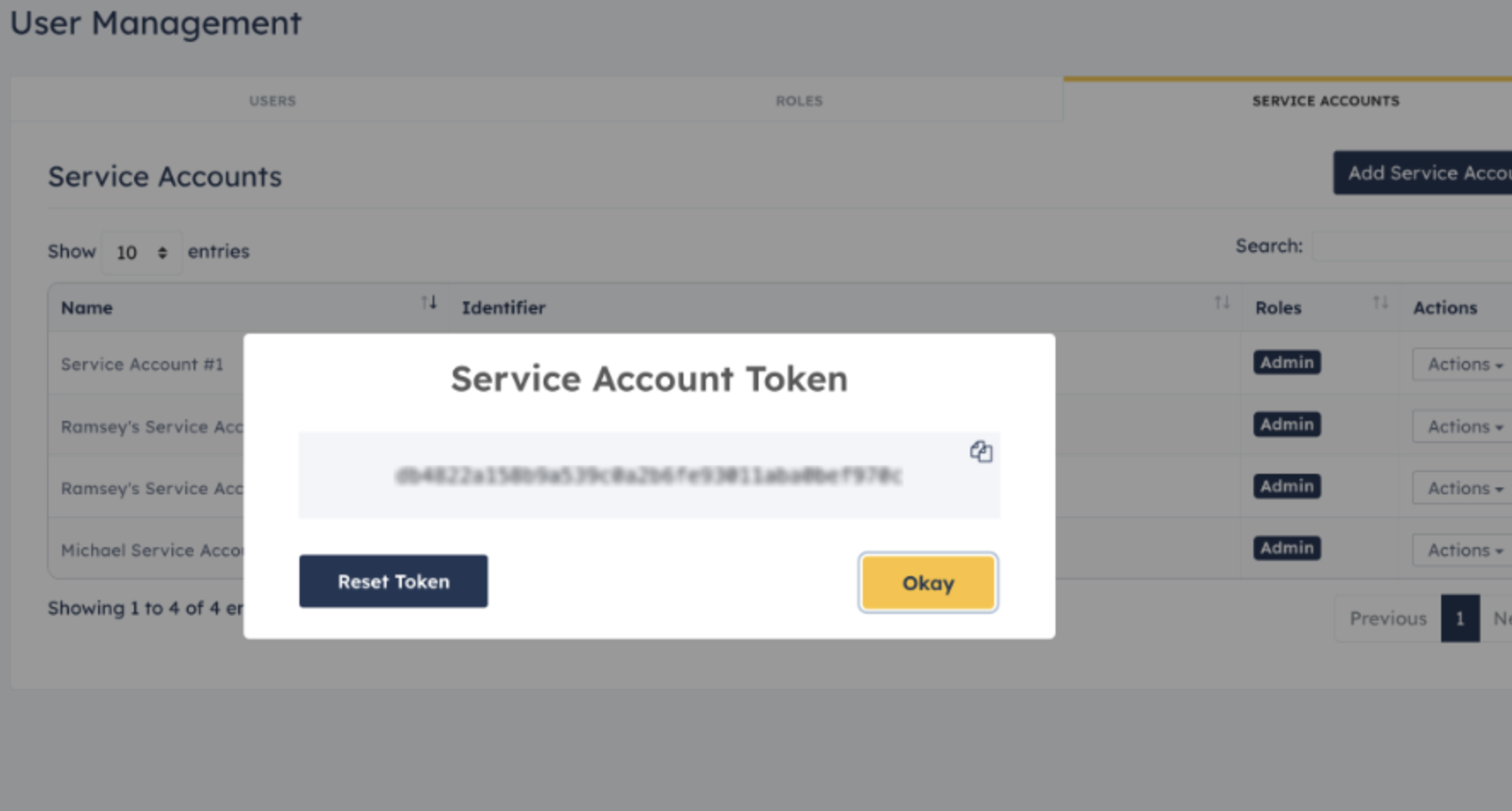Click Admin badge for Service Account #1

1287,363
